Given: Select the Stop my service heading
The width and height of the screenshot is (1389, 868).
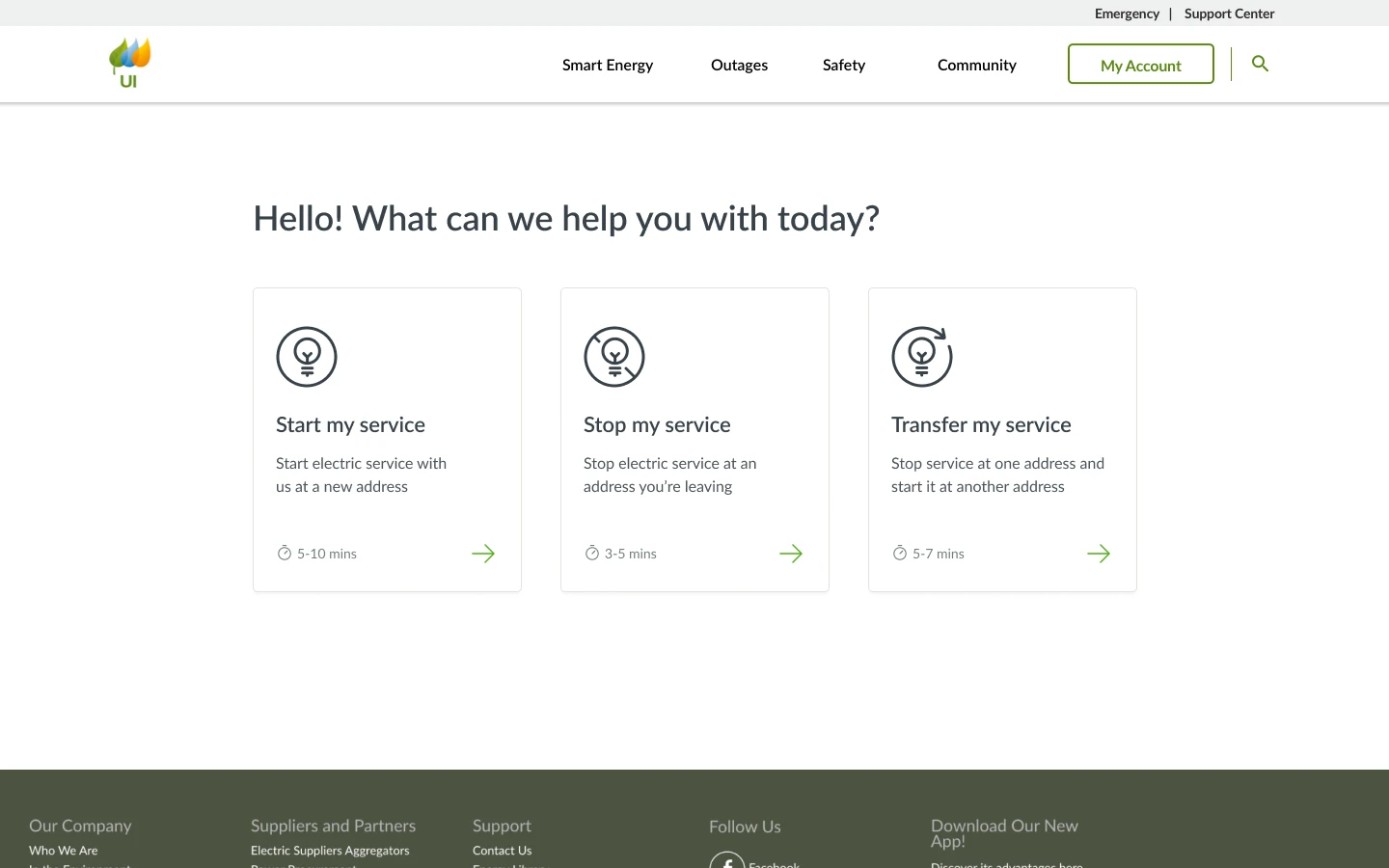Looking at the screenshot, I should [657, 424].
